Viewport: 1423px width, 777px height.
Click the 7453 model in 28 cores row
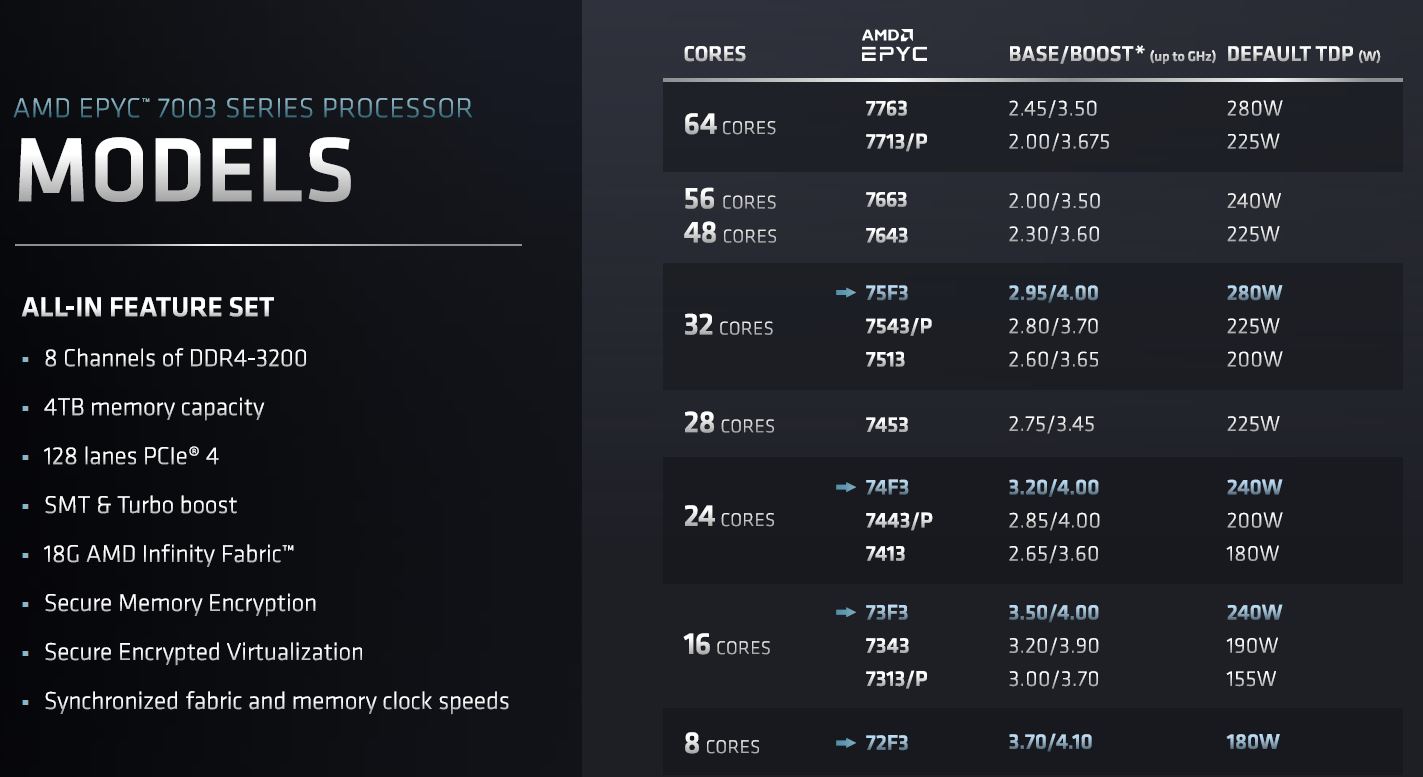tap(886, 424)
